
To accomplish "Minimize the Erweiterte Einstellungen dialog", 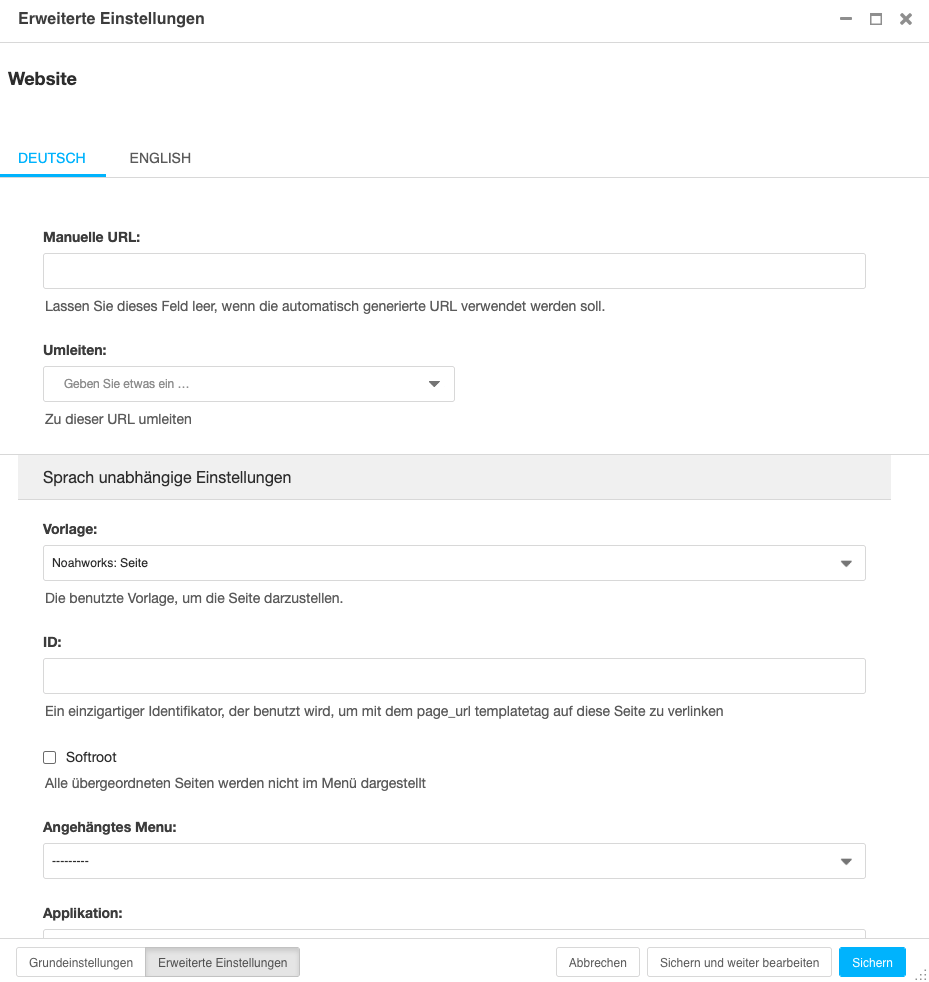I will [845, 18].
